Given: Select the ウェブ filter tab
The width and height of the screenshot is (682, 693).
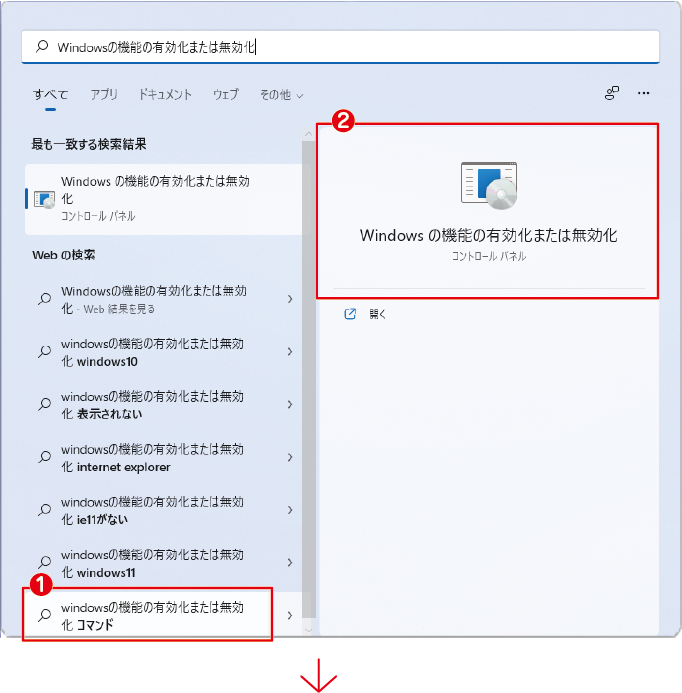Looking at the screenshot, I should 226,94.
